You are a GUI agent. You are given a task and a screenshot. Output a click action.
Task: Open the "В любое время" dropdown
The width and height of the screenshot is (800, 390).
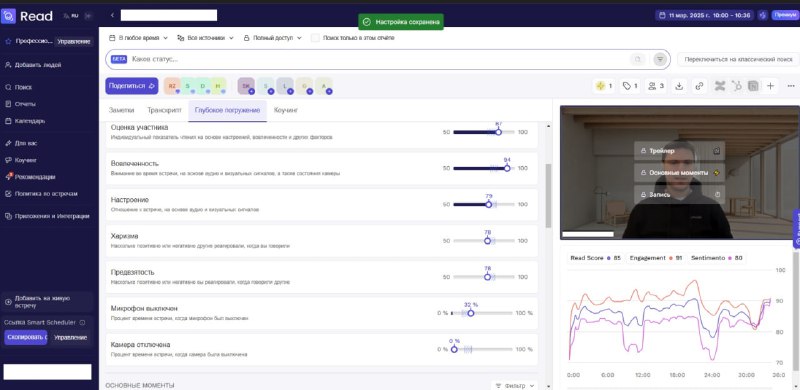tap(139, 38)
